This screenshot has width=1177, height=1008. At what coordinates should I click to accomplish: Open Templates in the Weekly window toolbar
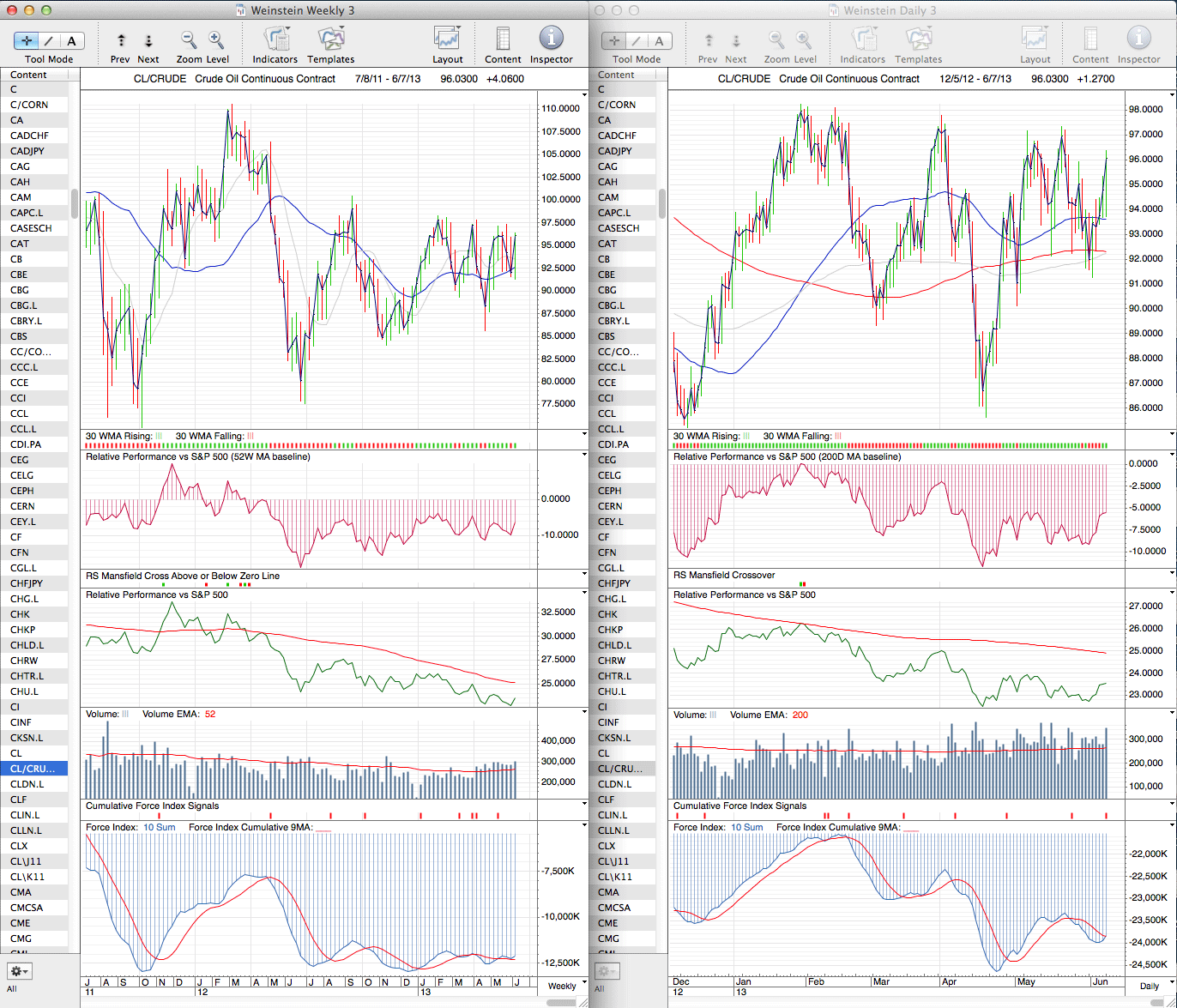330,39
